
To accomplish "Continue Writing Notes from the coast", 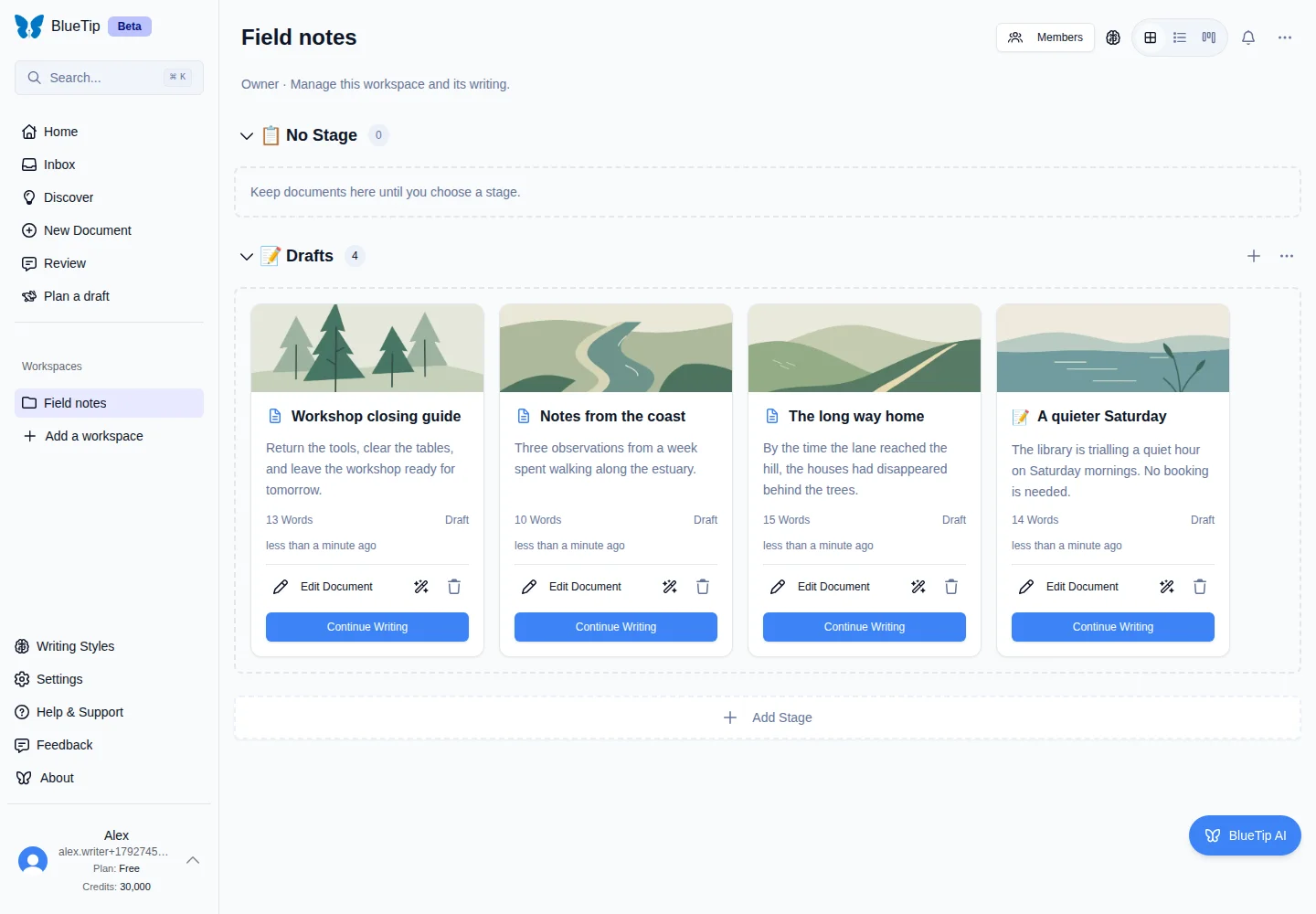I will coord(616,627).
